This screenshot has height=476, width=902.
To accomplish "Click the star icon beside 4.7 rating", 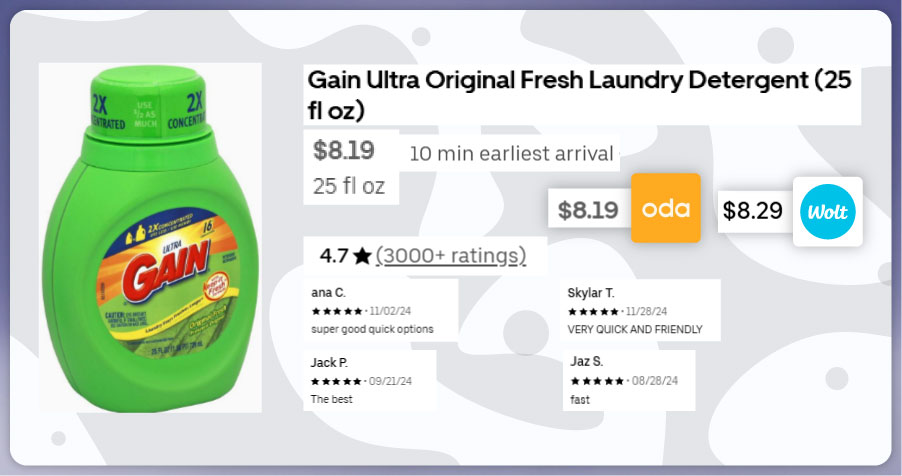I will [362, 256].
